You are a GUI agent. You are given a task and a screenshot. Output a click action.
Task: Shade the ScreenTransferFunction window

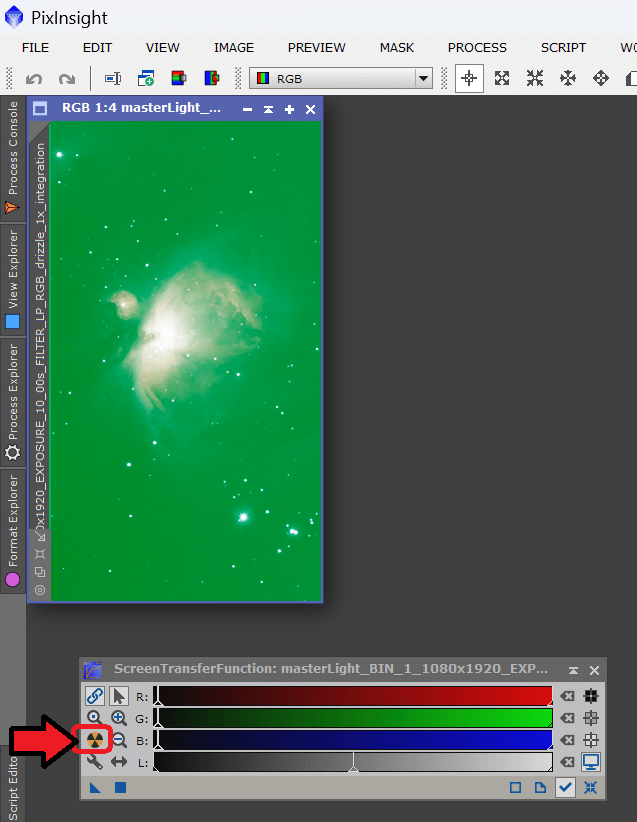pyautogui.click(x=574, y=670)
